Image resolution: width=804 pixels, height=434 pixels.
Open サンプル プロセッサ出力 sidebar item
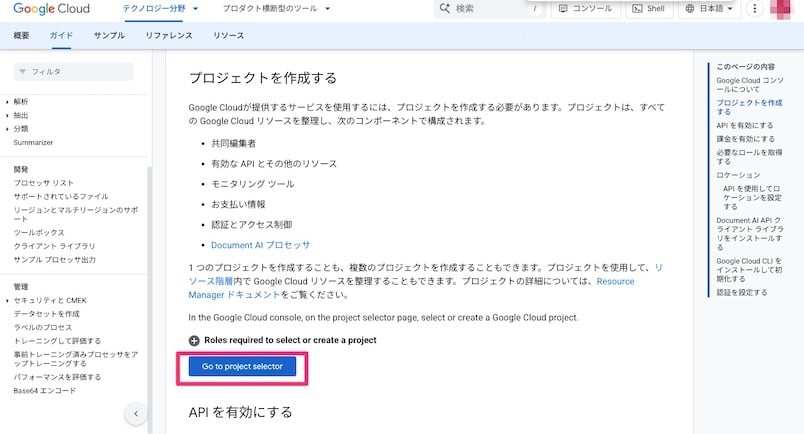pyautogui.click(x=54, y=260)
